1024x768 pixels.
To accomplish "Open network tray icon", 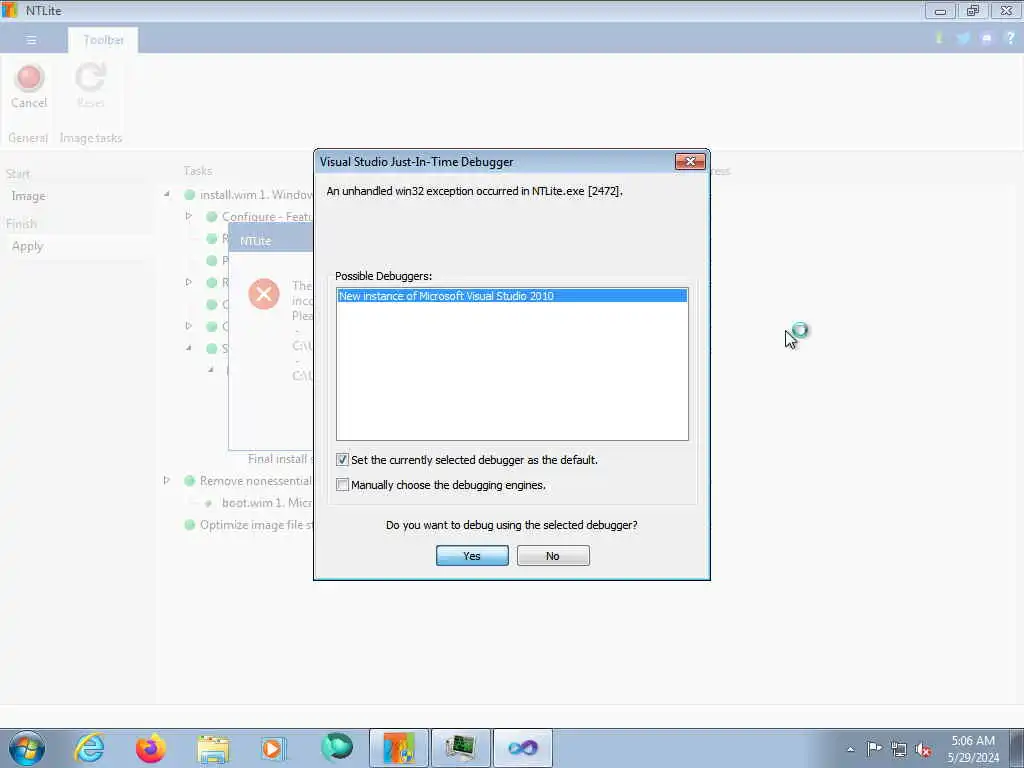I will (899, 749).
